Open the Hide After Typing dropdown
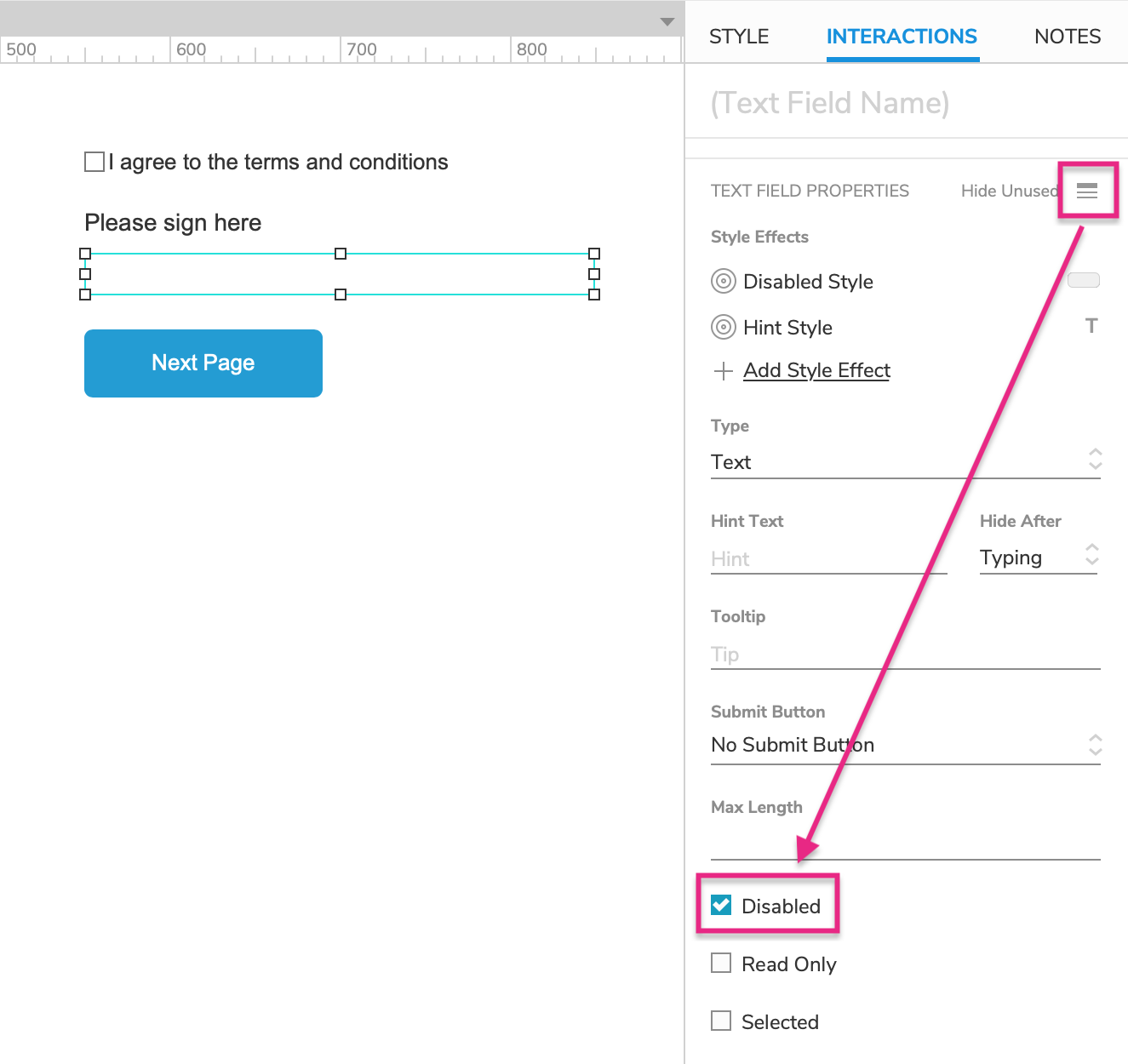Screen dimensions: 1128x1064 [1039, 558]
